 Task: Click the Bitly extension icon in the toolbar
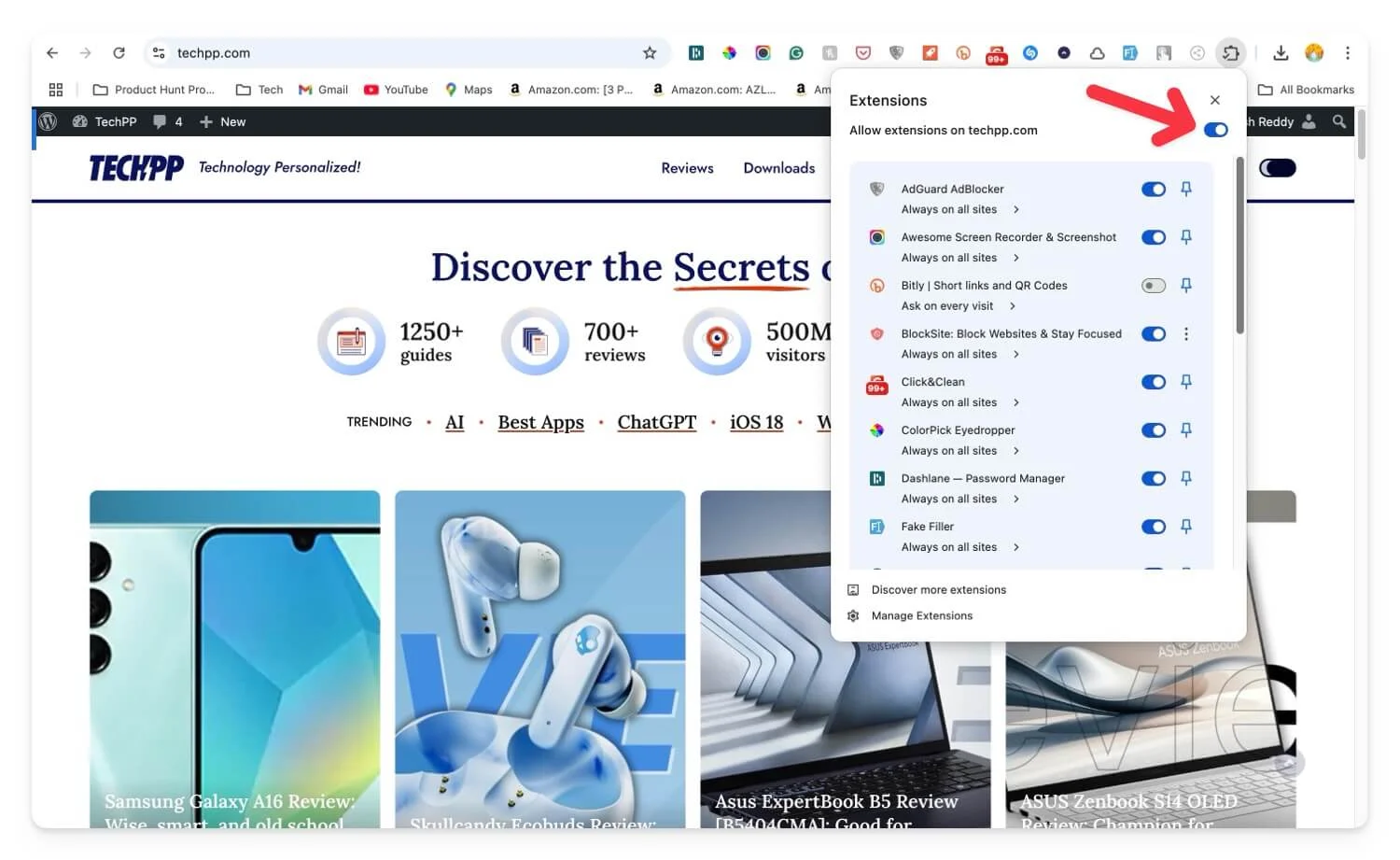[963, 53]
